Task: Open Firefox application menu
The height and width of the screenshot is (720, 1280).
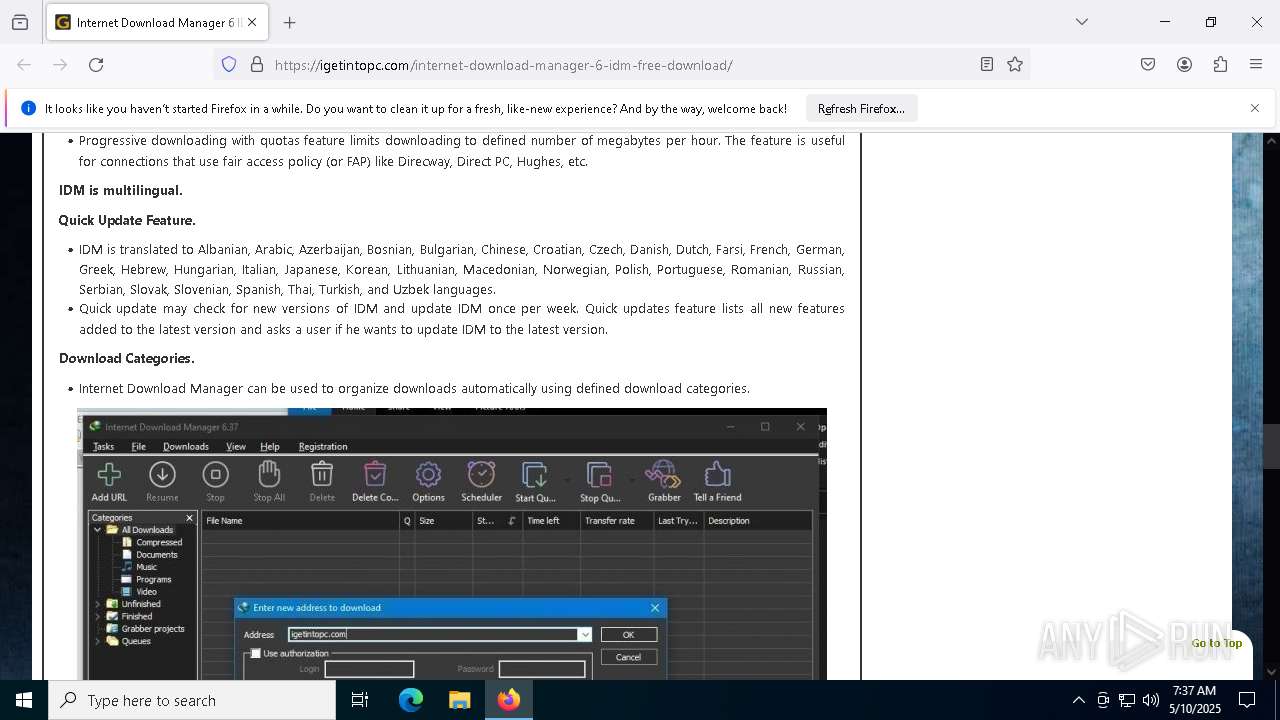Action: click(x=1256, y=65)
